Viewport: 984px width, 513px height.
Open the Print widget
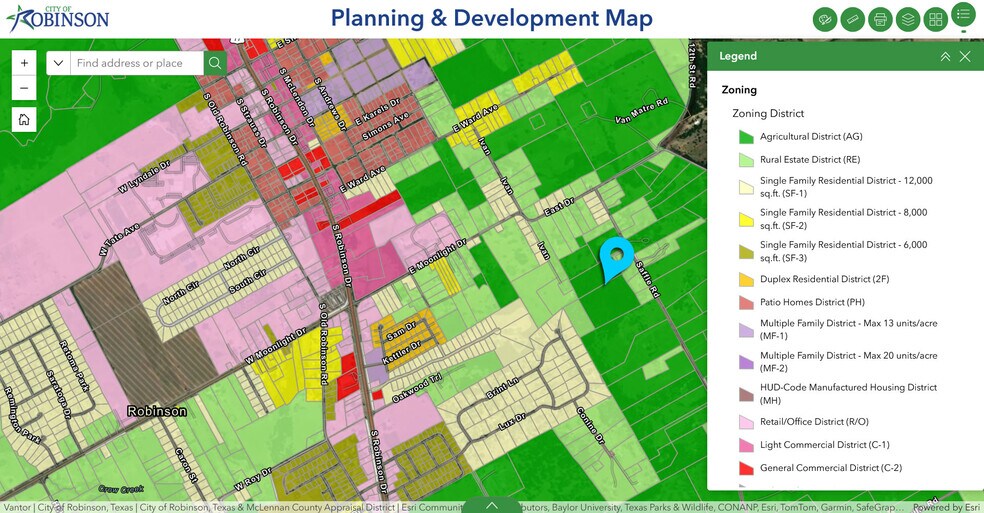point(880,19)
